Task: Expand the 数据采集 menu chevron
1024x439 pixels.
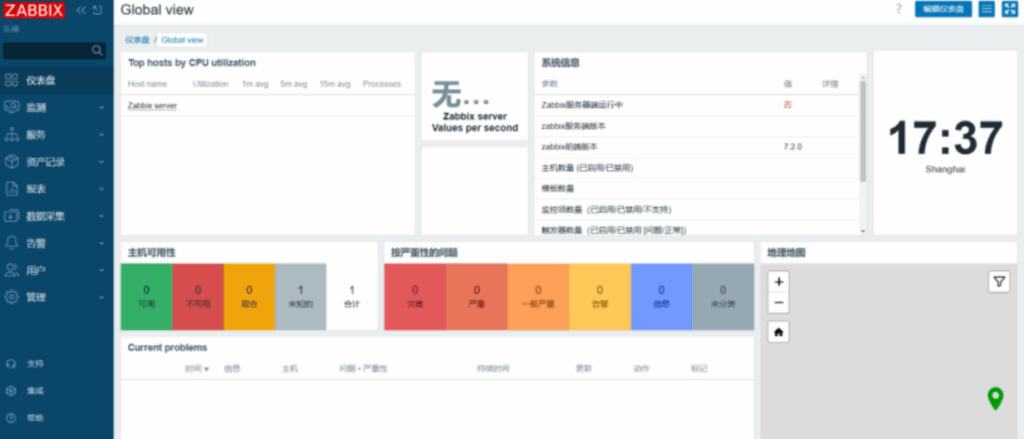Action: point(101,216)
